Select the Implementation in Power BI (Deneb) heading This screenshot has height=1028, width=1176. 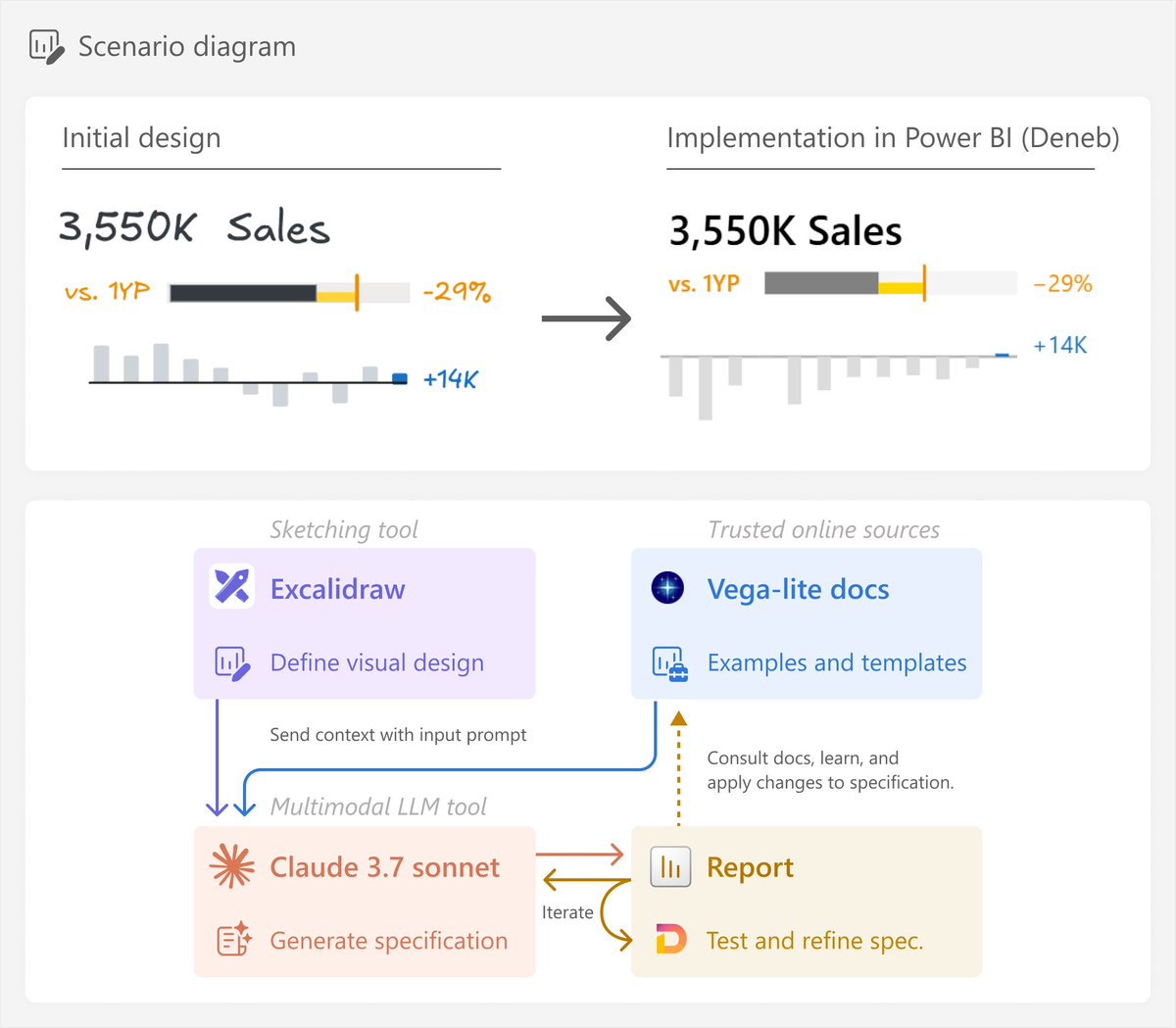point(893,138)
